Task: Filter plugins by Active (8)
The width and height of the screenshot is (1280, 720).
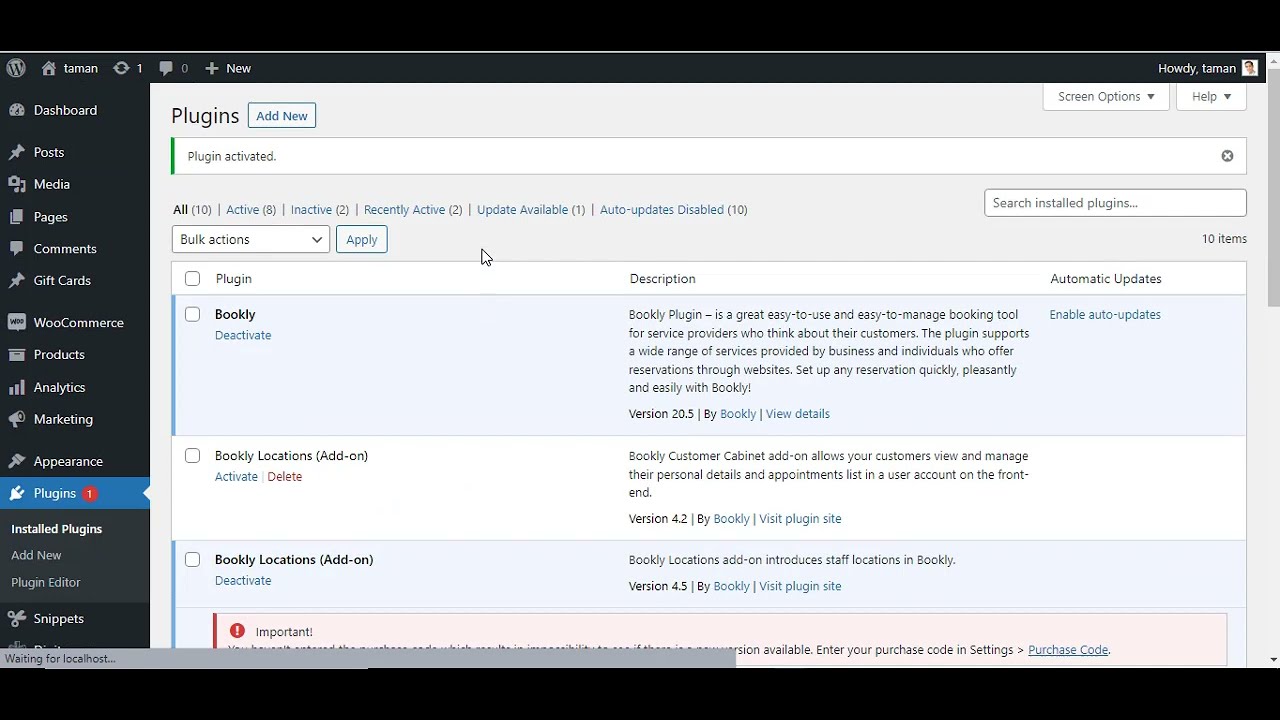Action: (x=251, y=210)
